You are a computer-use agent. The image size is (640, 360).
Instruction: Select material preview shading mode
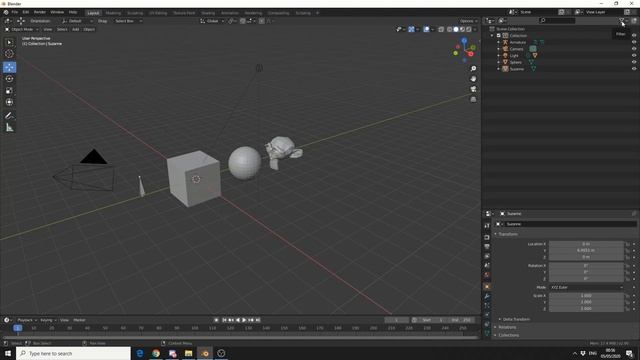[x=462, y=29]
